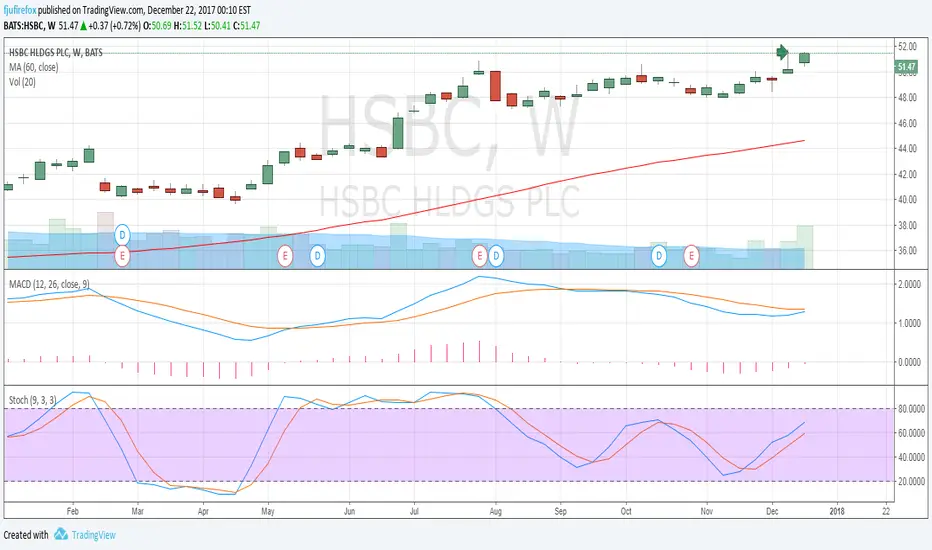Click the latest green weekly candle
Image resolution: width=932 pixels, height=550 pixels.
(804, 58)
